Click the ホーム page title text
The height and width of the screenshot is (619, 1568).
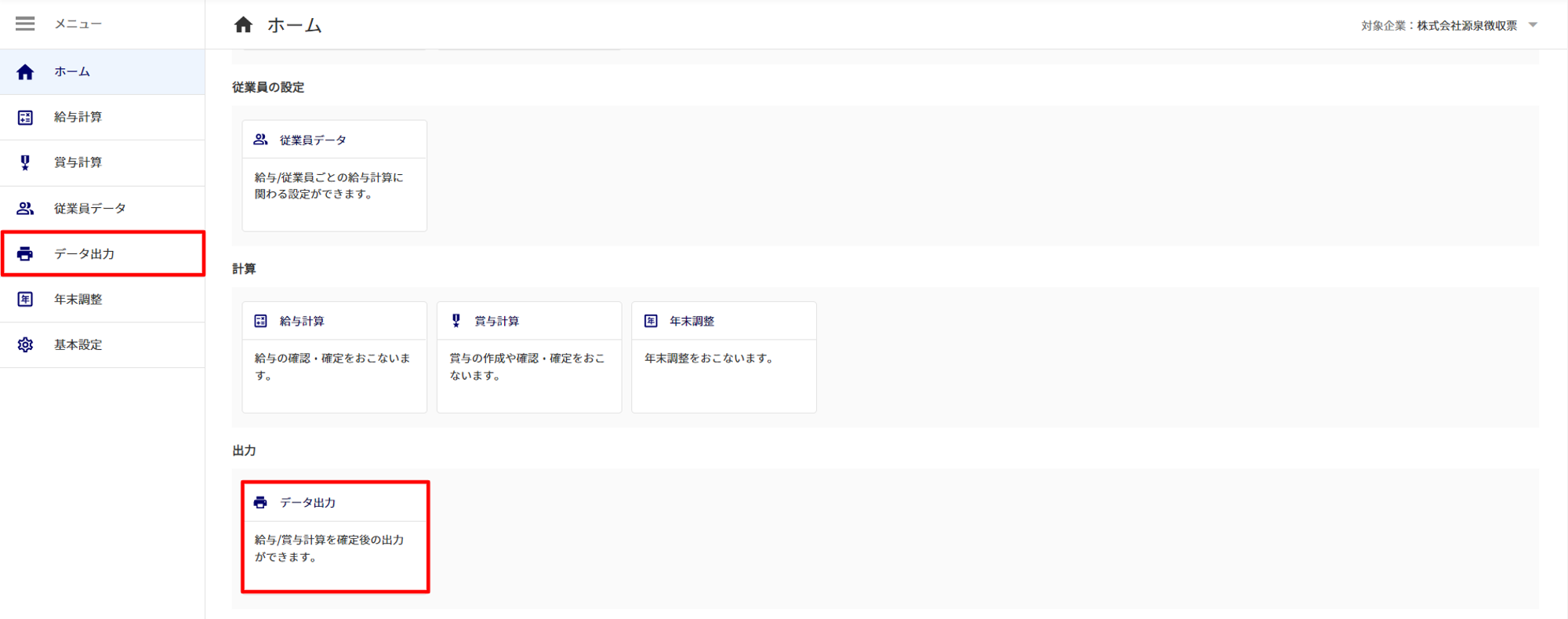pos(295,26)
